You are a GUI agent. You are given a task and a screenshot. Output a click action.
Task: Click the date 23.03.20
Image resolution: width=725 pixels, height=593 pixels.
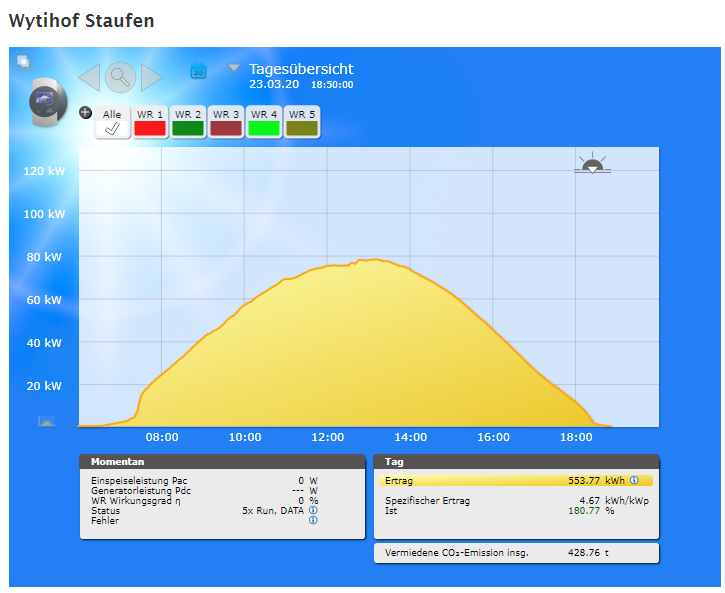(x=274, y=85)
